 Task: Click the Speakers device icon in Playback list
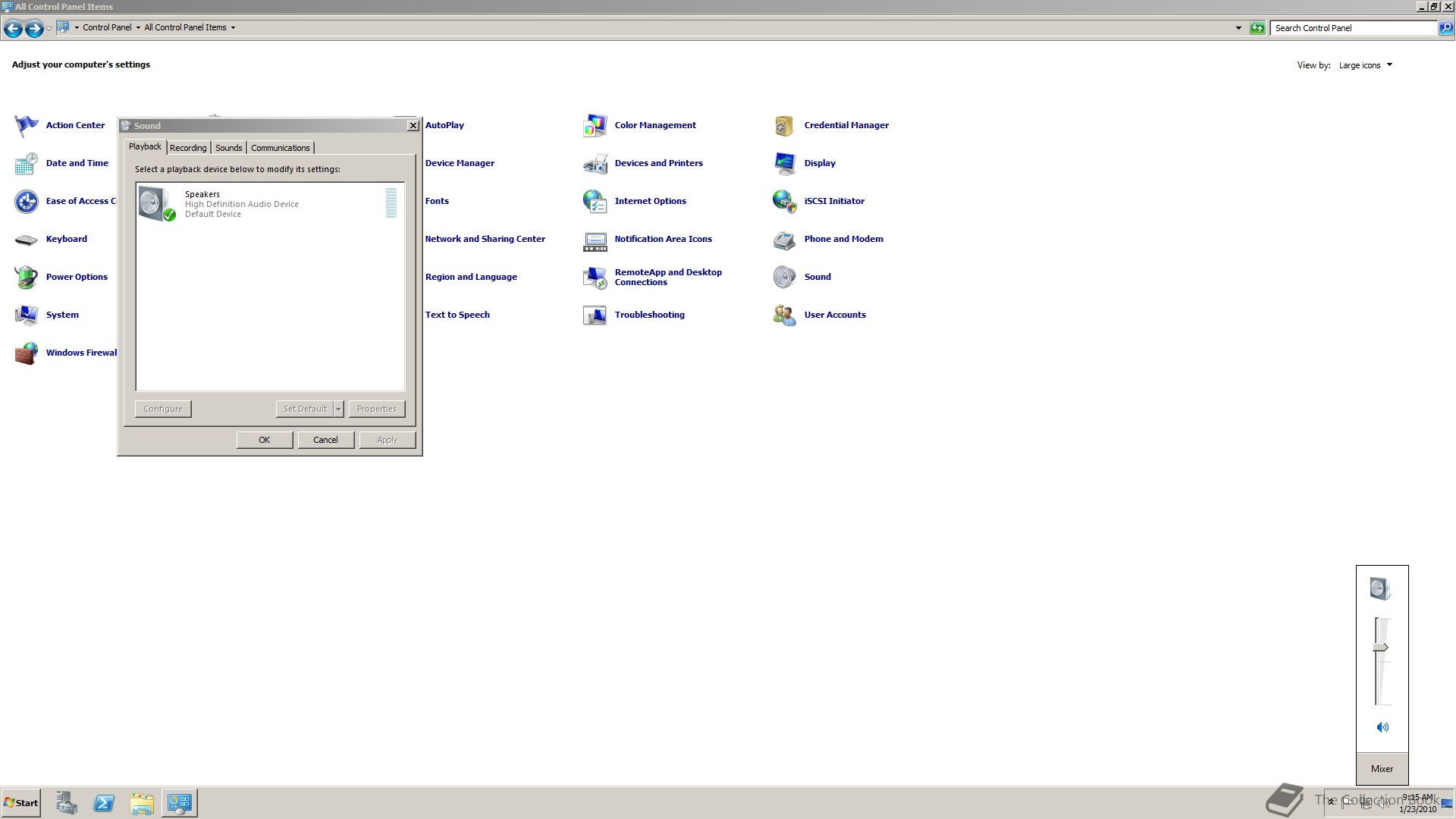coord(157,204)
